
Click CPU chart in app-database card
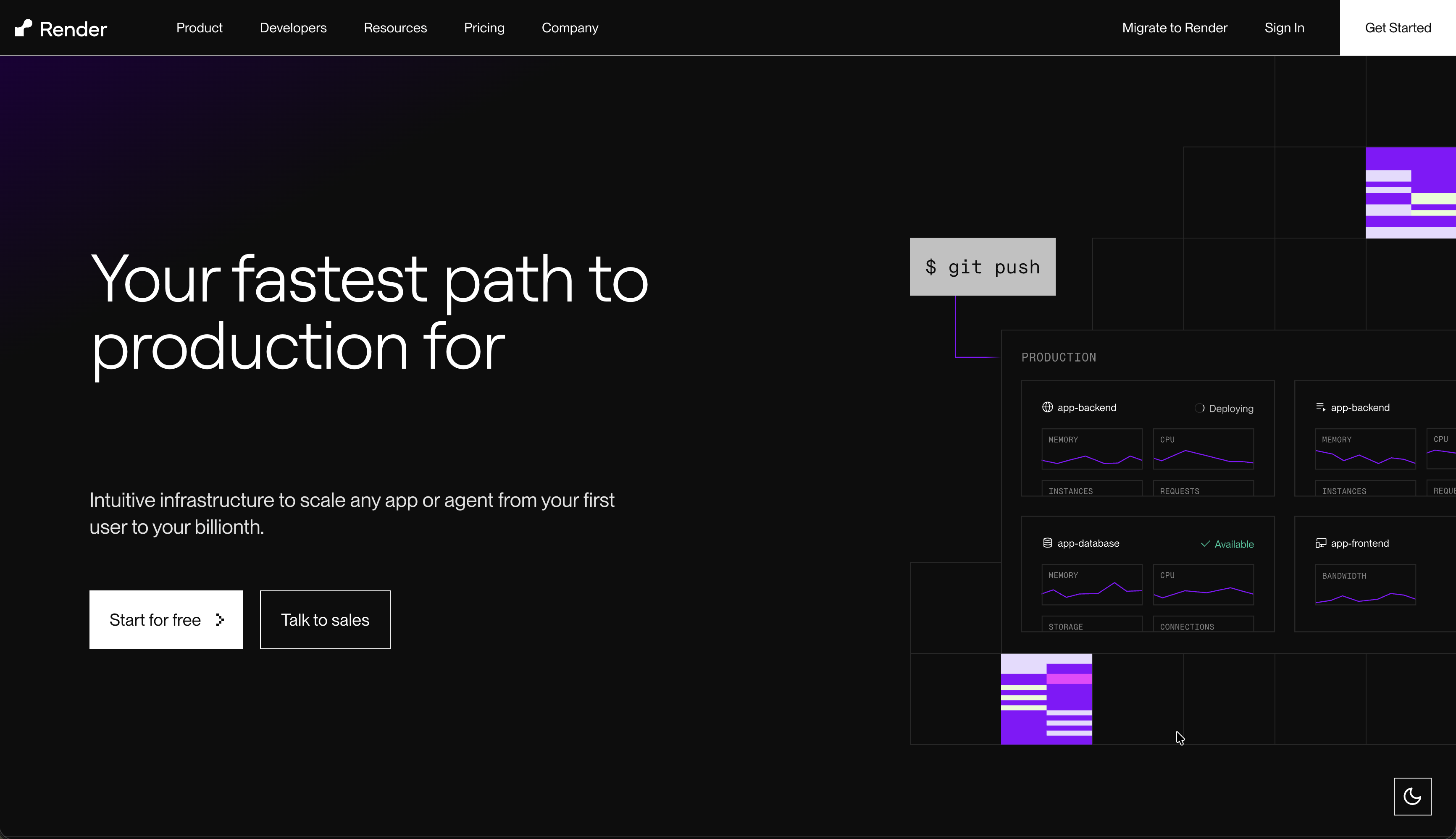pos(1204,584)
